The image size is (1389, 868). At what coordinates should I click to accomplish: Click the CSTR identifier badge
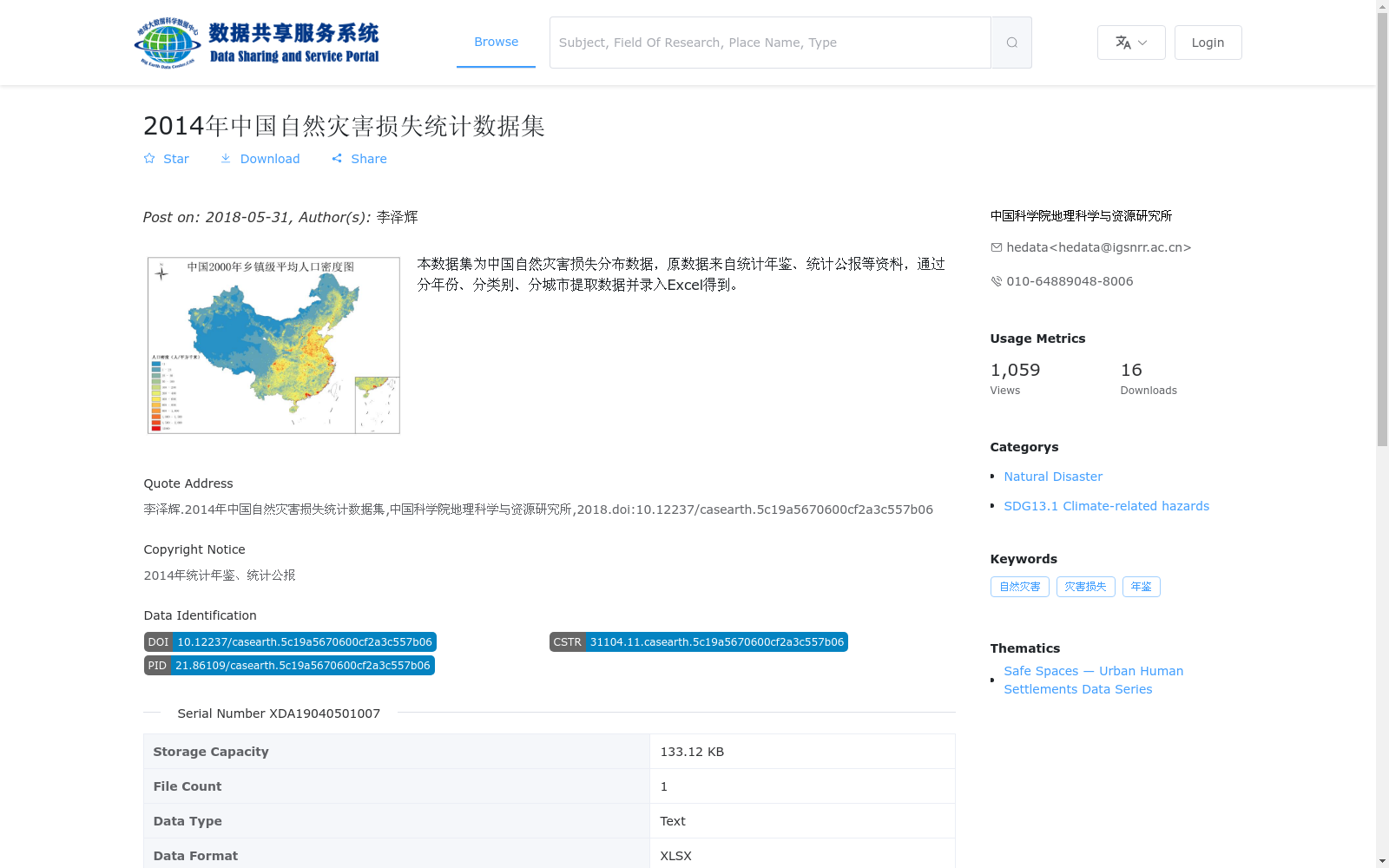click(x=699, y=642)
